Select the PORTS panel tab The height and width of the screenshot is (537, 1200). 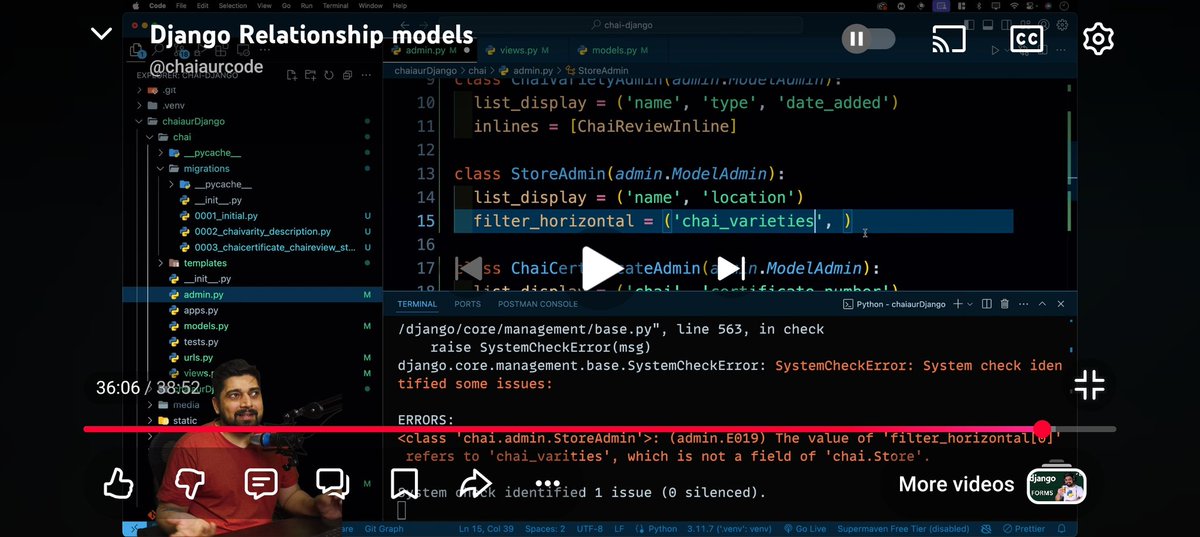tap(467, 304)
